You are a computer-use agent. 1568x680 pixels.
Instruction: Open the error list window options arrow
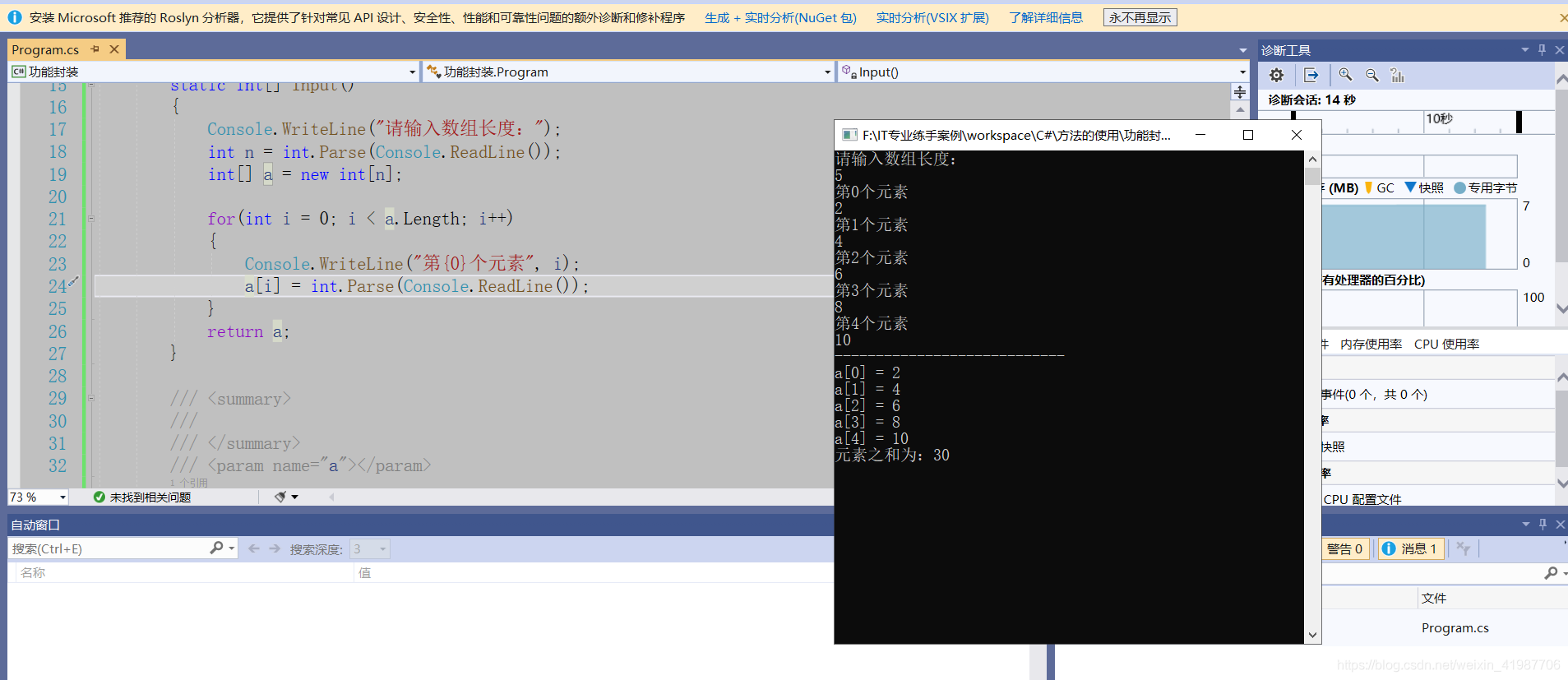pyautogui.click(x=1526, y=525)
